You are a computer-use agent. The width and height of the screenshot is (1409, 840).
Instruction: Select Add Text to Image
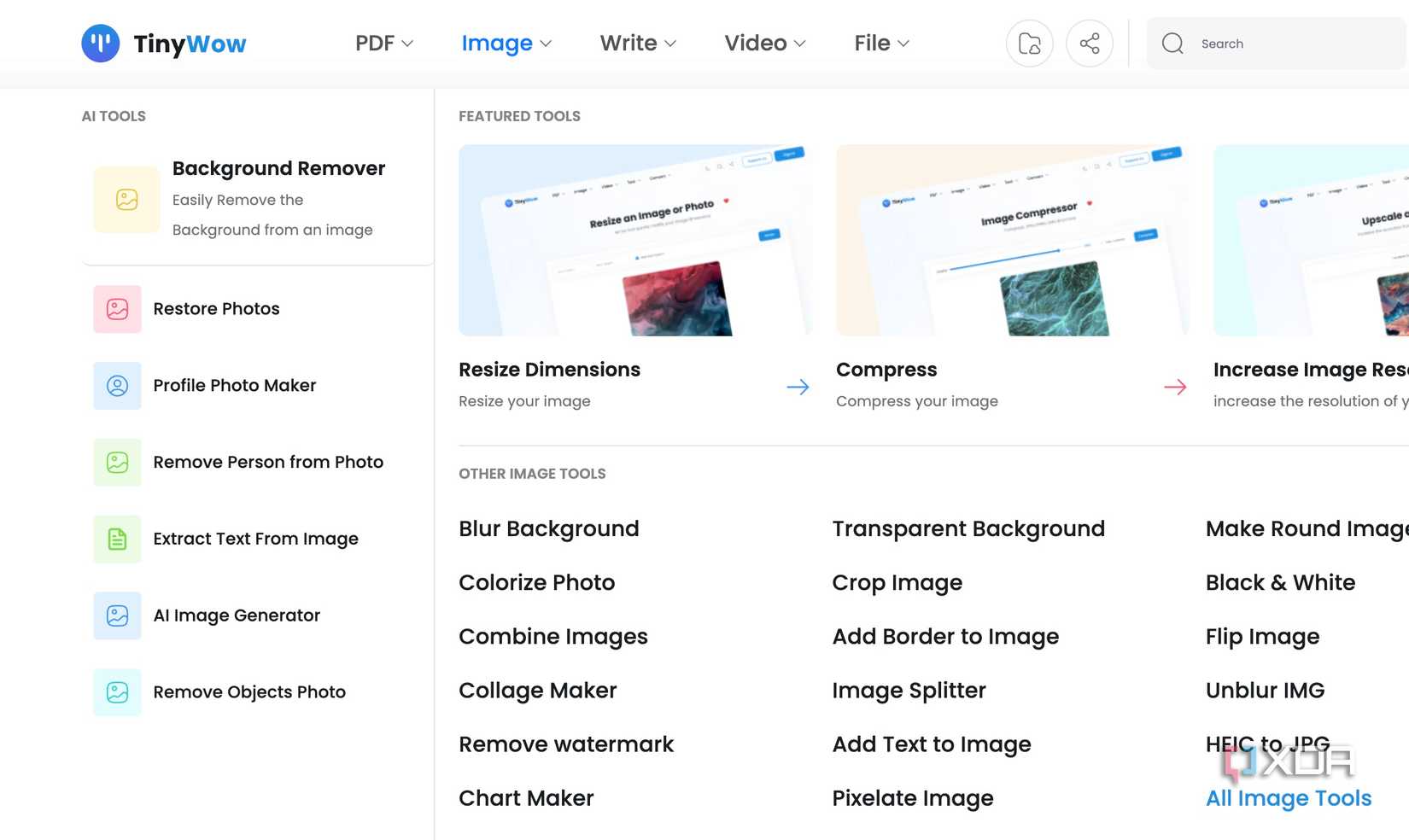(932, 744)
